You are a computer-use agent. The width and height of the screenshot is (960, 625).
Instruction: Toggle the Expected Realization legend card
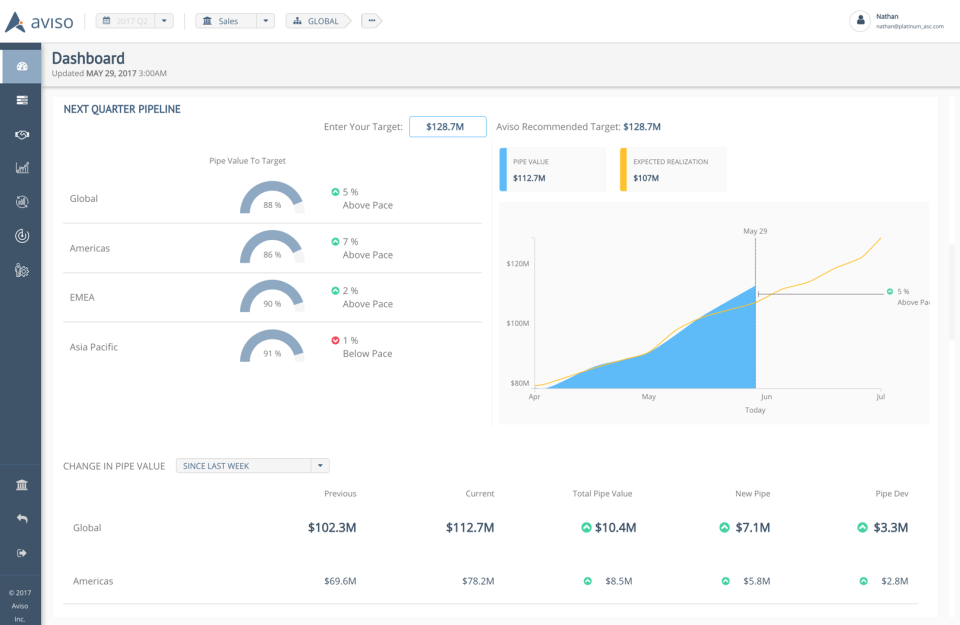[x=673, y=170]
